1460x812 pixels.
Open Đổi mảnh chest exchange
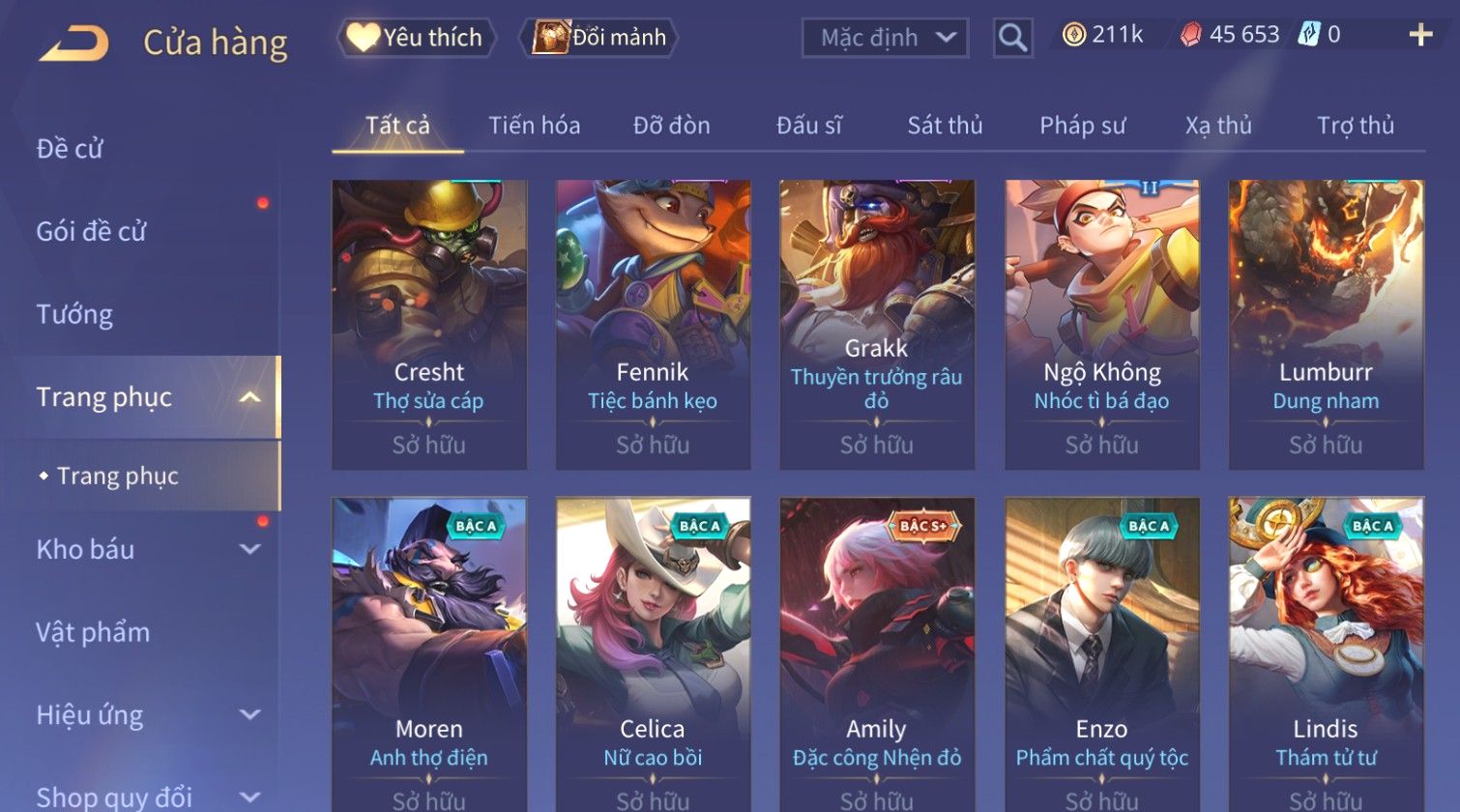(599, 38)
